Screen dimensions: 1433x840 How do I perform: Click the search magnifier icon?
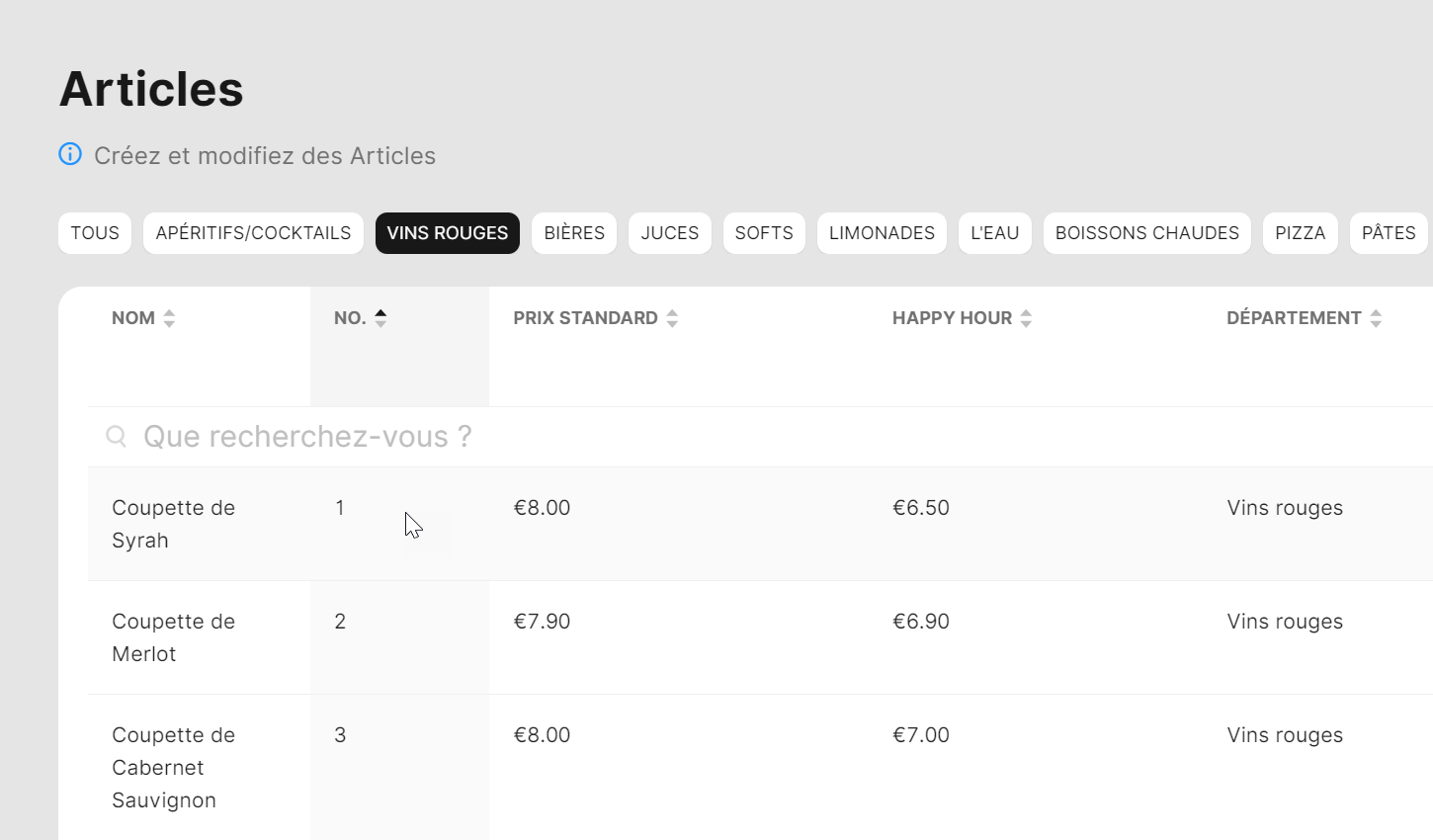pos(117,437)
